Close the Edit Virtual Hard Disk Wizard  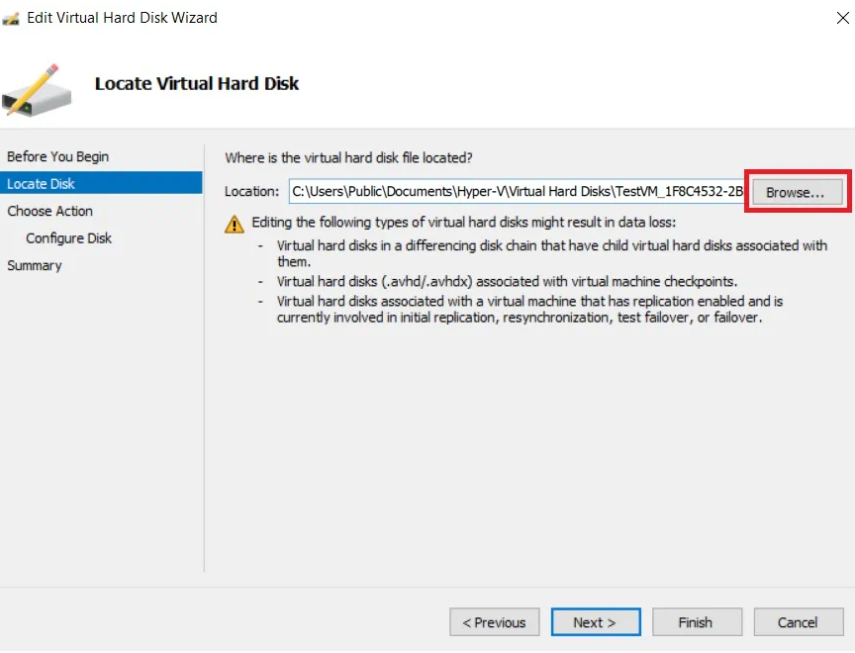(x=842, y=18)
